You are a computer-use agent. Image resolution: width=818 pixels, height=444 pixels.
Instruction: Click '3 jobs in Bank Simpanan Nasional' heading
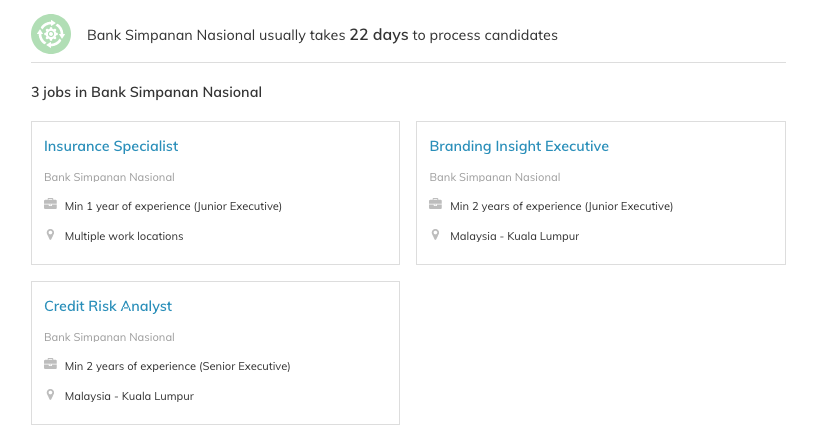(x=146, y=92)
